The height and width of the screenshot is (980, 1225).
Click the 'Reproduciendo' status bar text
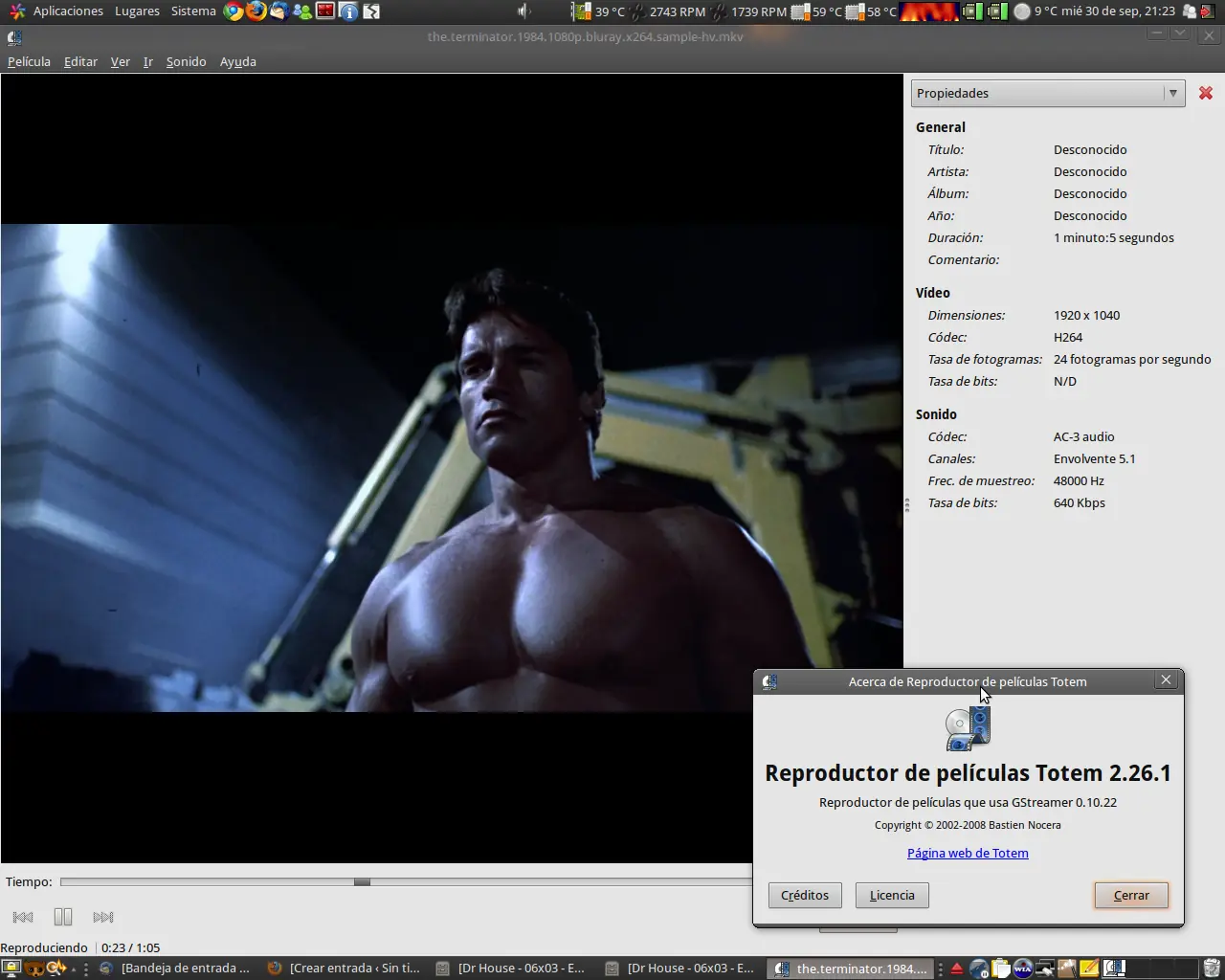44,947
